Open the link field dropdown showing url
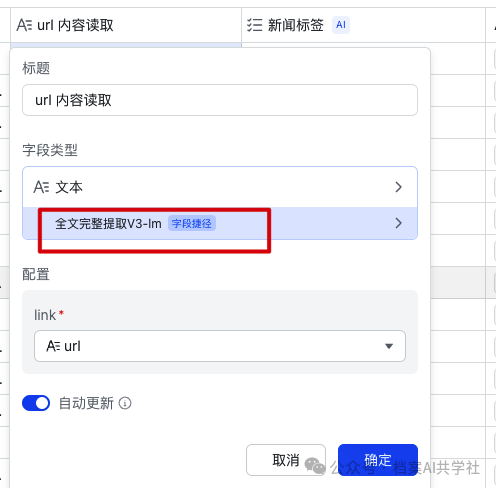The width and height of the screenshot is (496, 488). [x=220, y=346]
